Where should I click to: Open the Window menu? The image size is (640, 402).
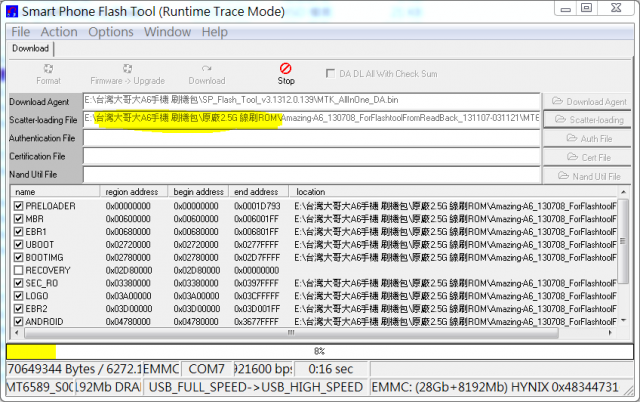[167, 32]
